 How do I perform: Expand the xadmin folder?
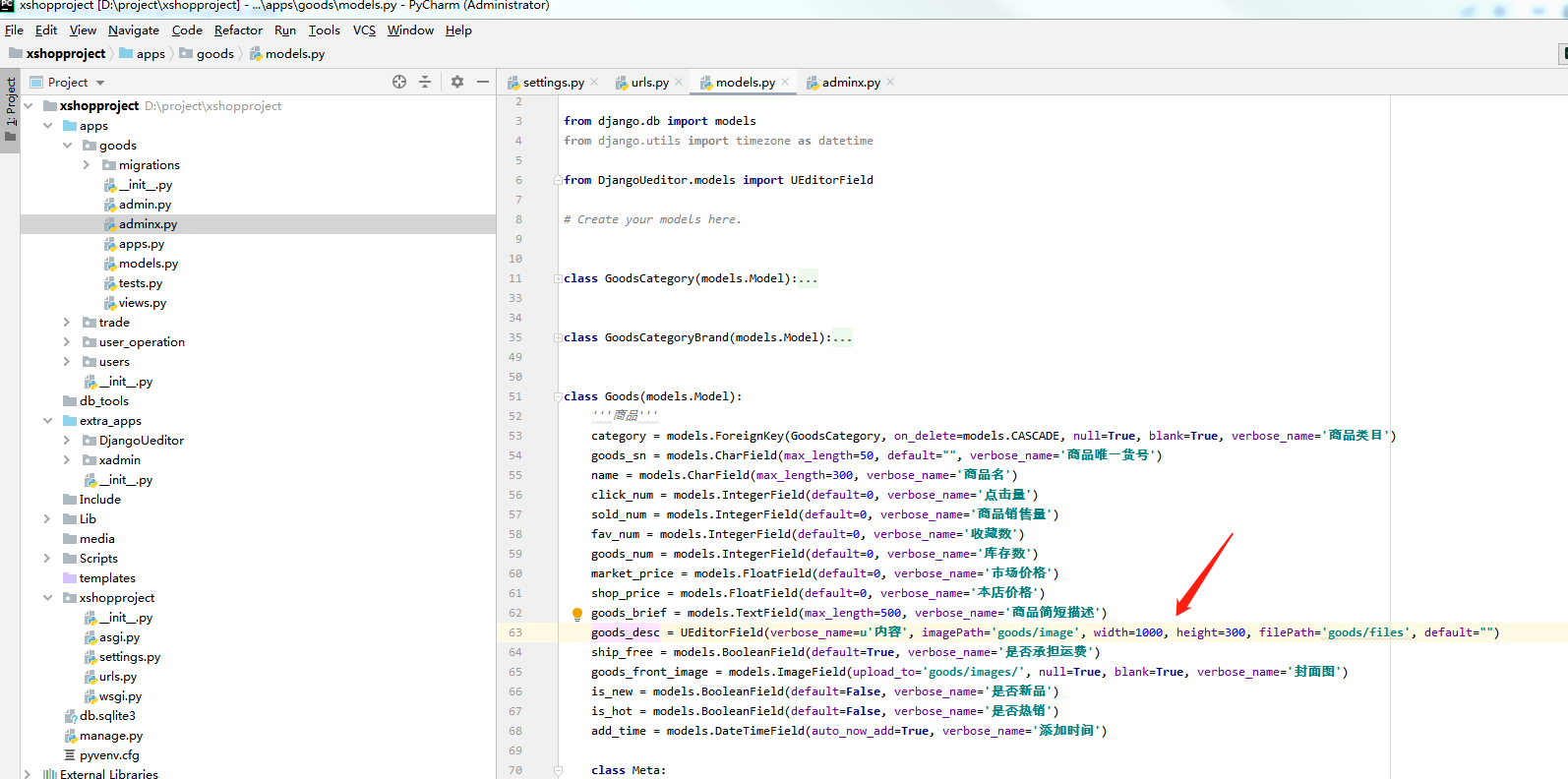(67, 460)
